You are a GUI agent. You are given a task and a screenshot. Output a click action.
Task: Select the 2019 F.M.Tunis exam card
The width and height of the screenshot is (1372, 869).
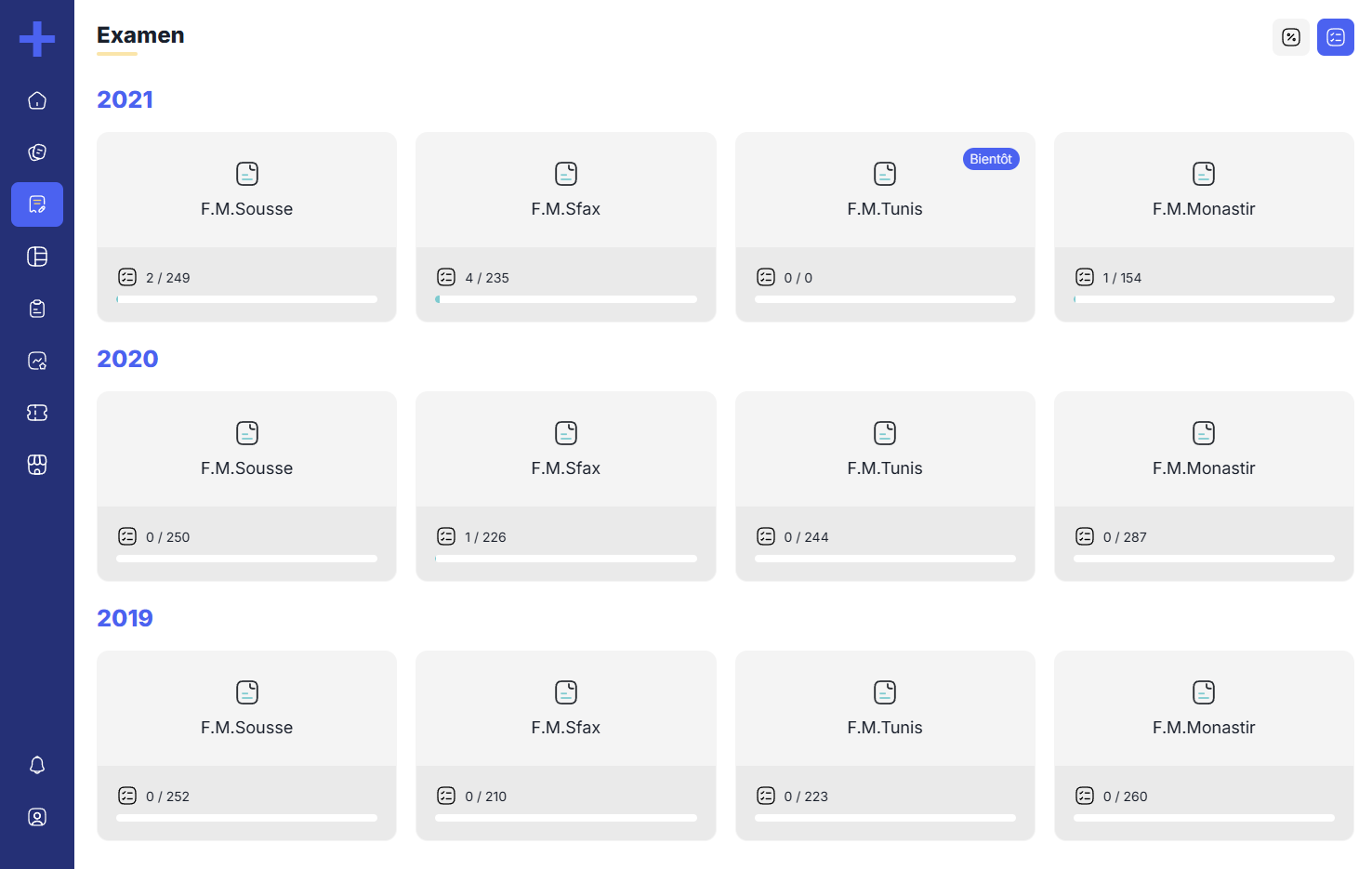[885, 728]
